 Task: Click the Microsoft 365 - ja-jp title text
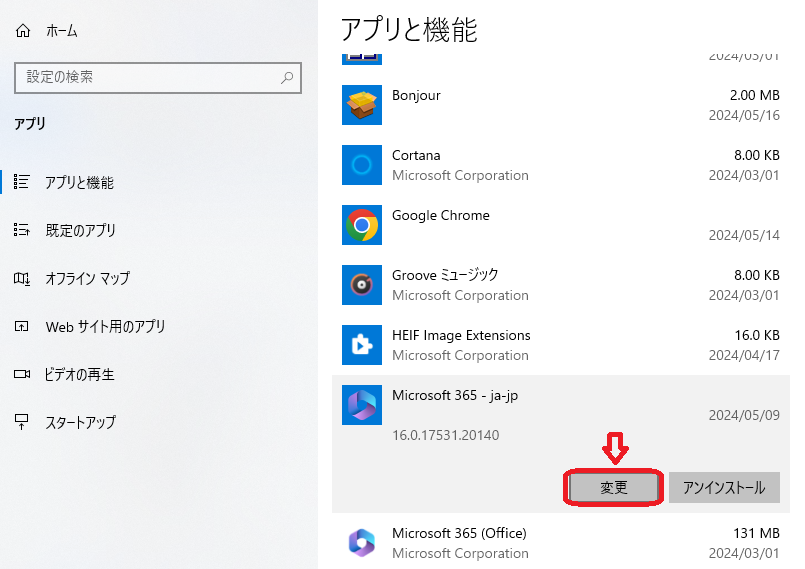[x=455, y=395]
